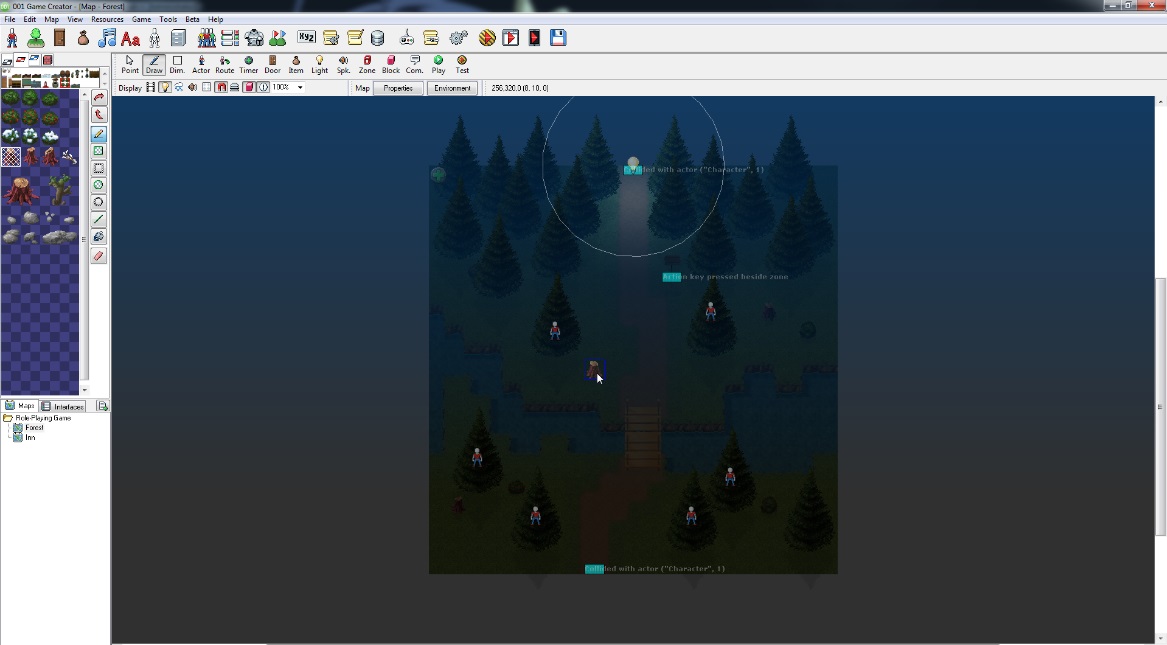Click the Environment button
This screenshot has width=1167, height=645.
point(452,87)
